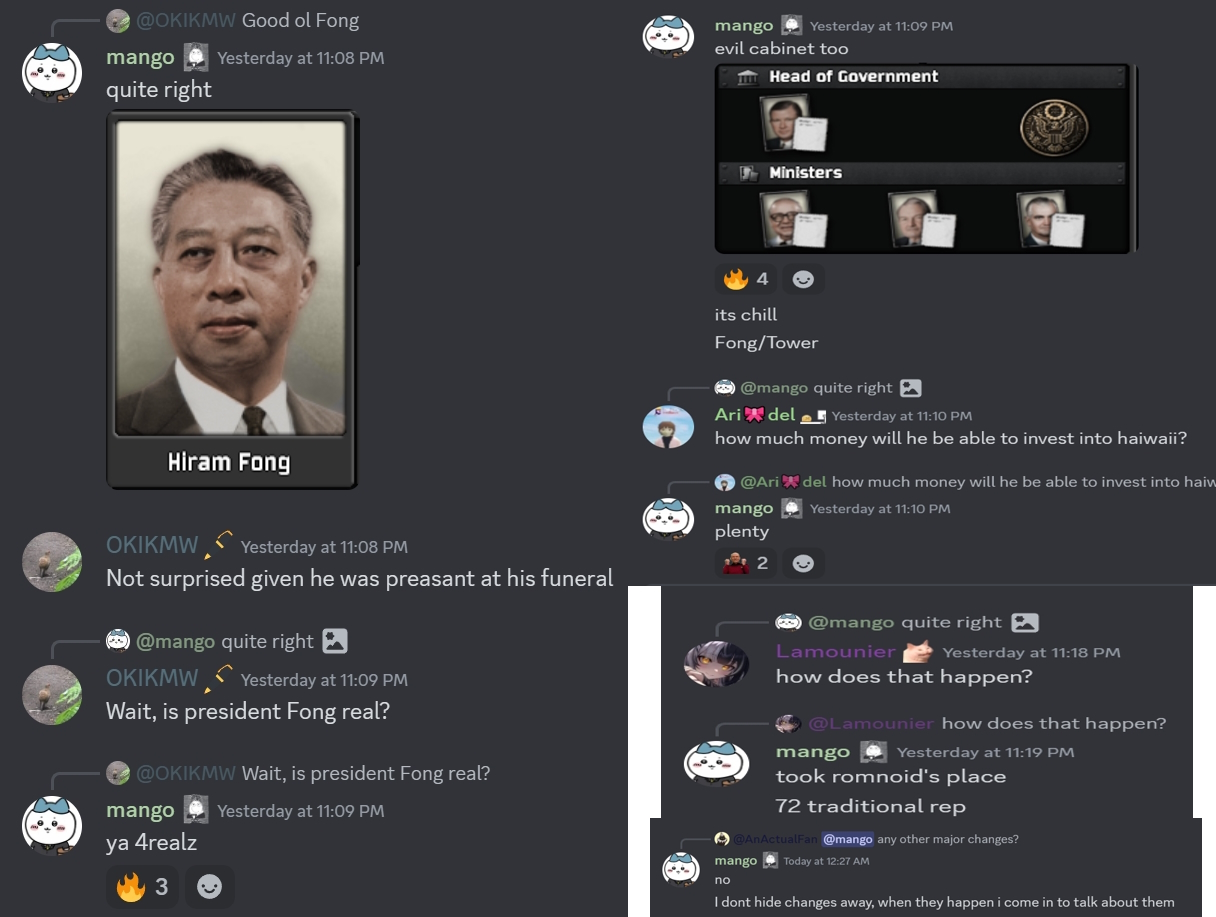
Task: Click the reaction with count 2 under plenty
Action: click(x=745, y=563)
